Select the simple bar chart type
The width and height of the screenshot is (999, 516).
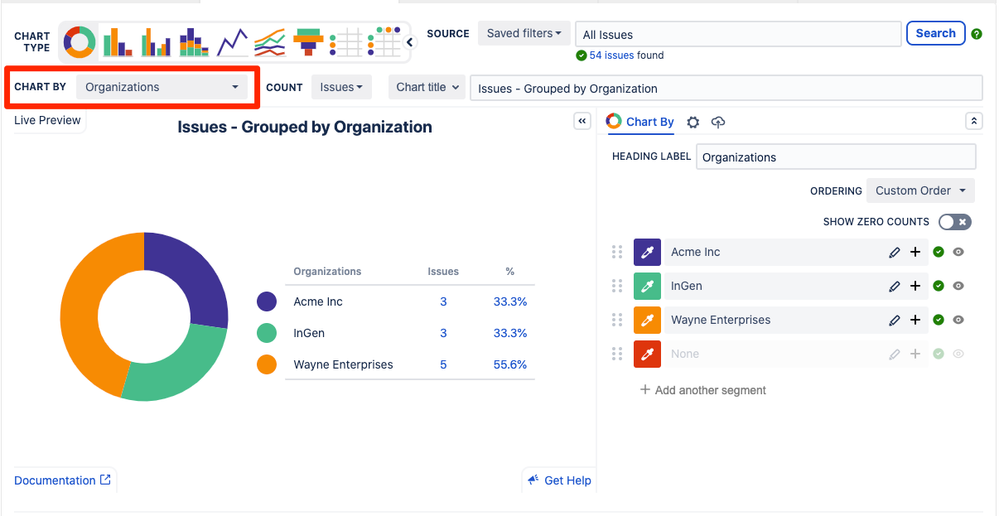pyautogui.click(x=117, y=43)
